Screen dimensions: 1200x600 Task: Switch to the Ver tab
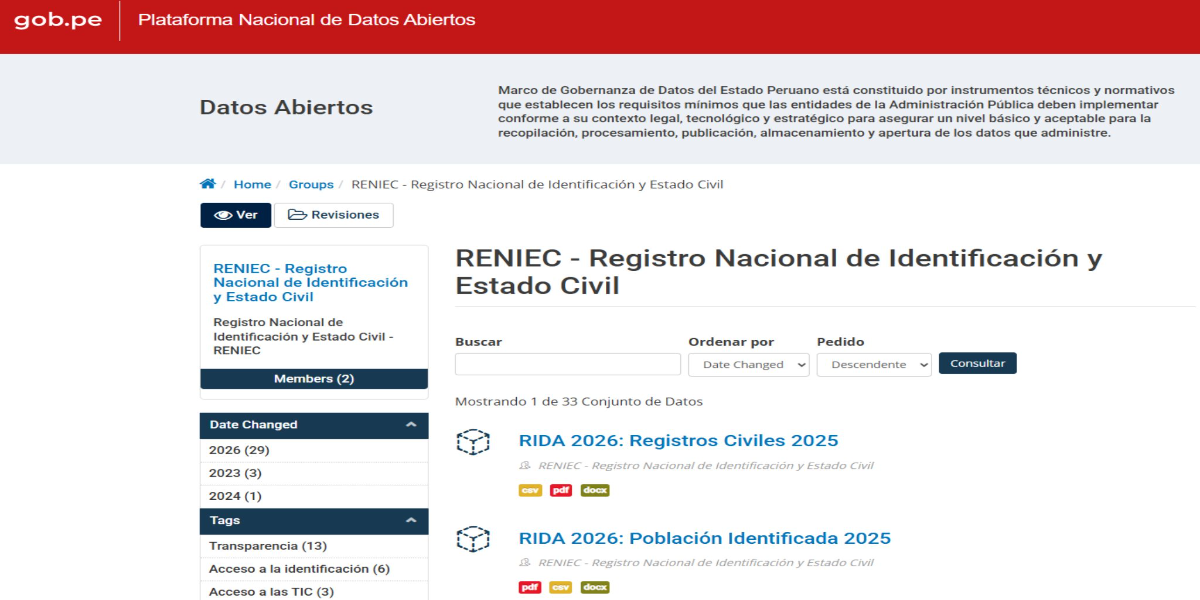click(236, 215)
